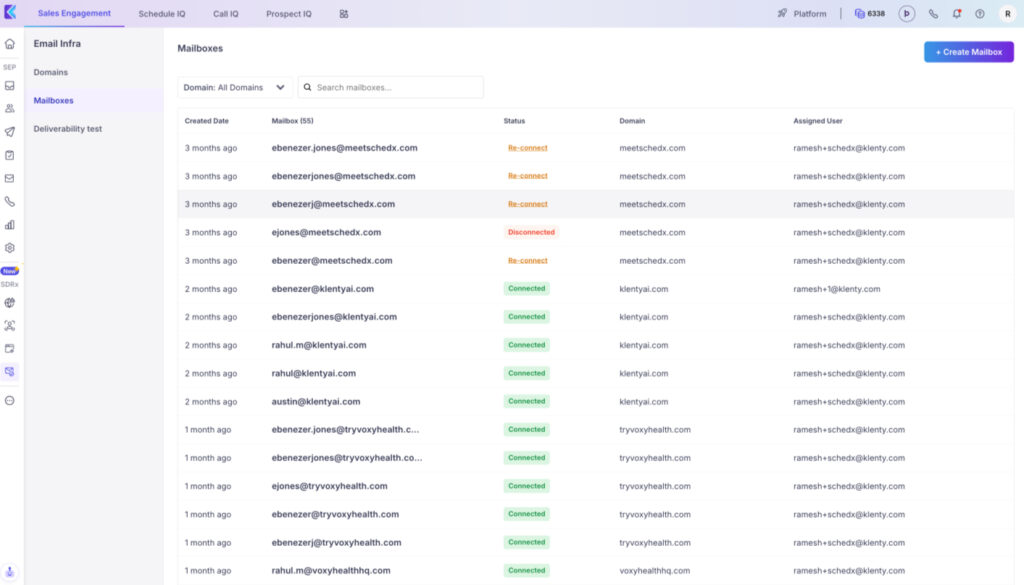Click the search mailboxes input field
Image resolution: width=1024 pixels, height=585 pixels.
390,87
